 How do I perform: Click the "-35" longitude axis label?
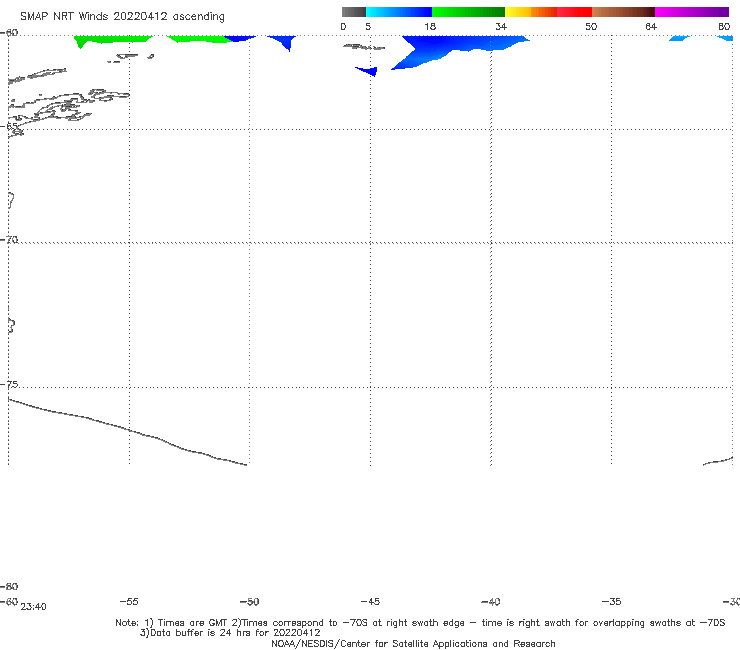[612, 601]
